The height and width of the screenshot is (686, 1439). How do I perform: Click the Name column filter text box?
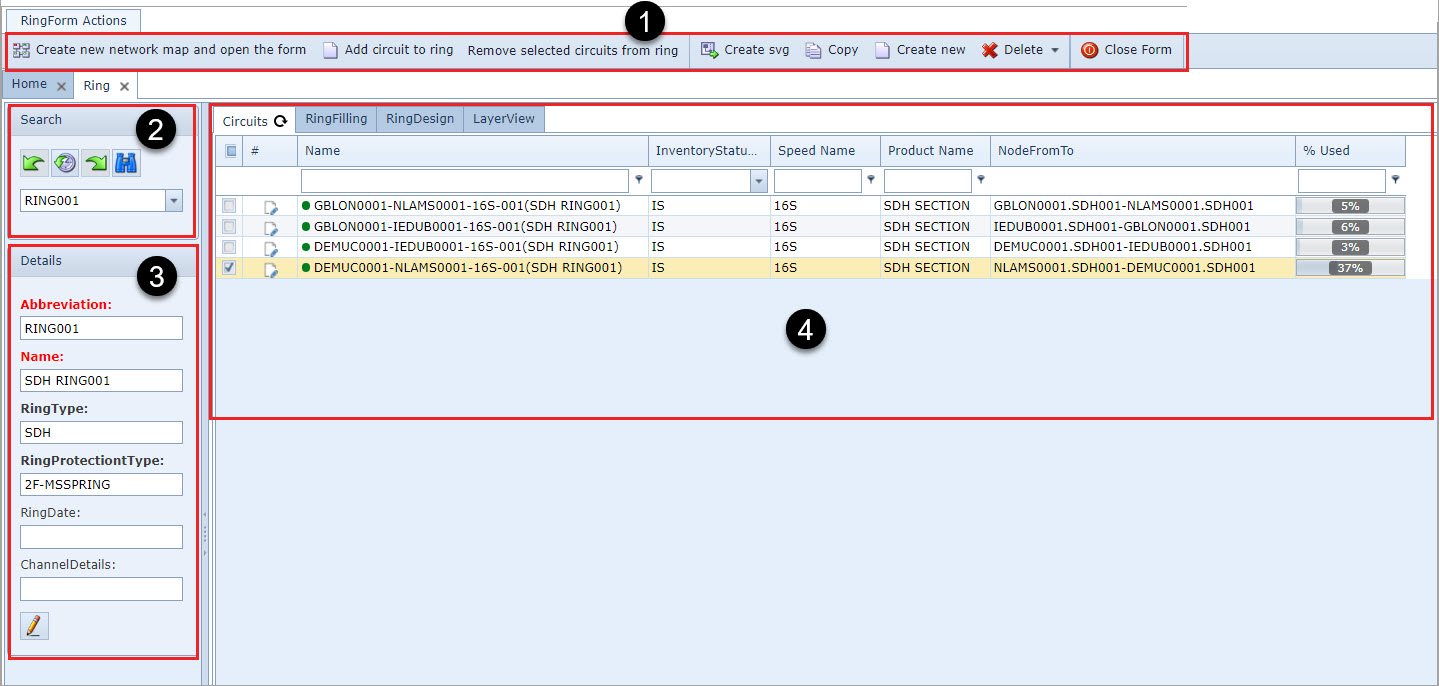pyautogui.click(x=465, y=181)
